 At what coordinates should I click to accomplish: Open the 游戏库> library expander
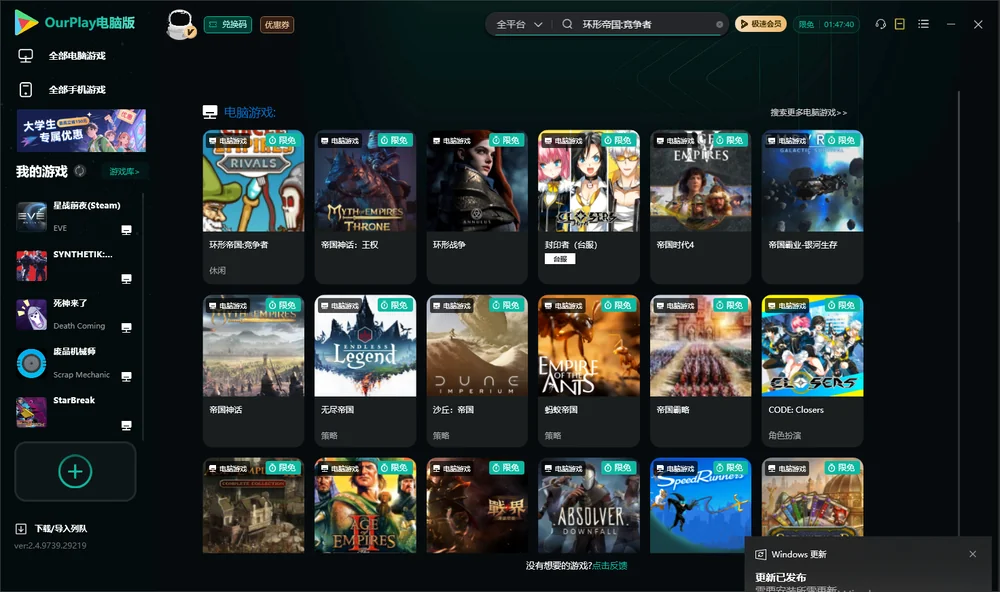(124, 172)
